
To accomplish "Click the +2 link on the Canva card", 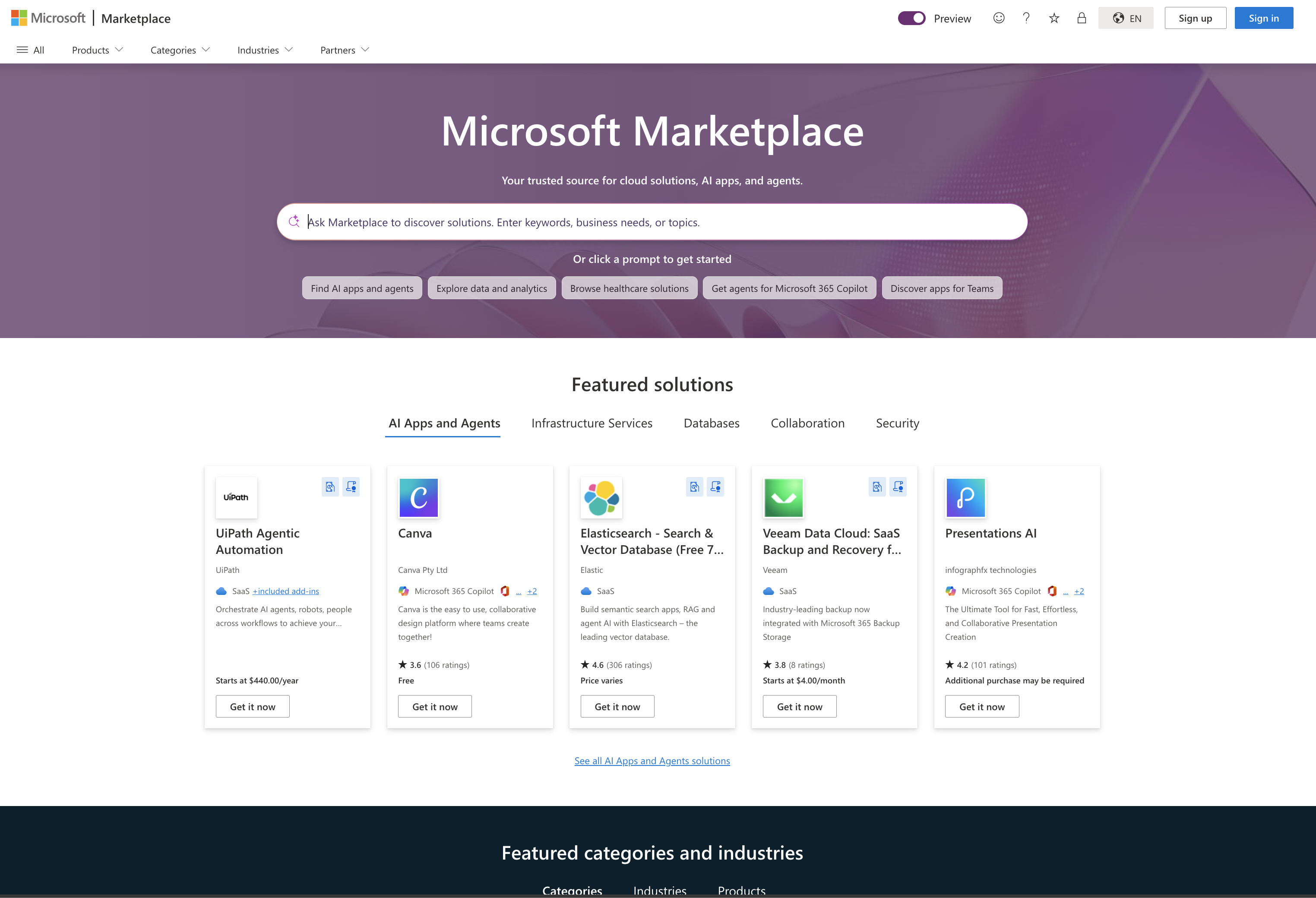I will point(532,591).
